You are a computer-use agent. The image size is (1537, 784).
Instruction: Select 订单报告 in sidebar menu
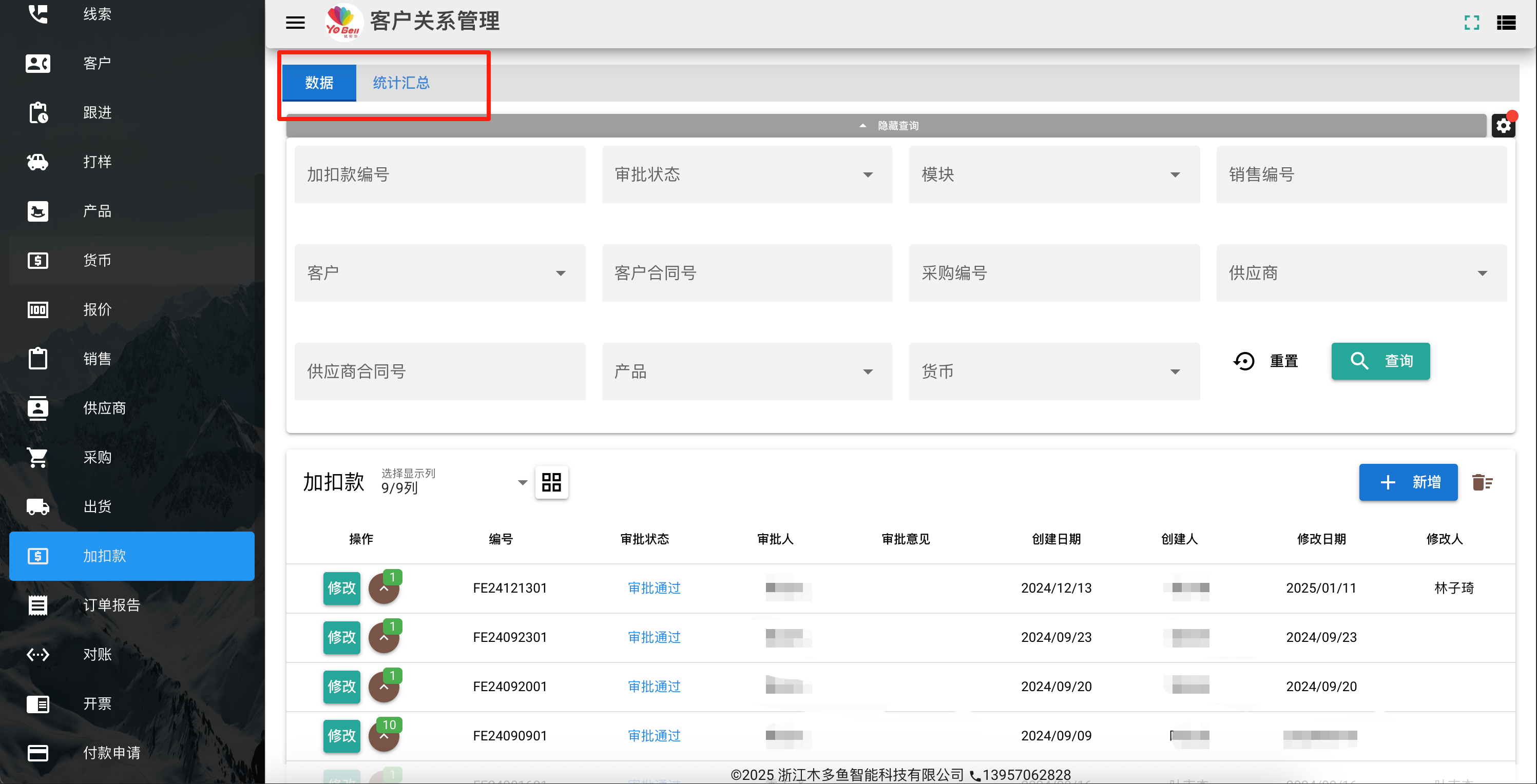pos(132,605)
